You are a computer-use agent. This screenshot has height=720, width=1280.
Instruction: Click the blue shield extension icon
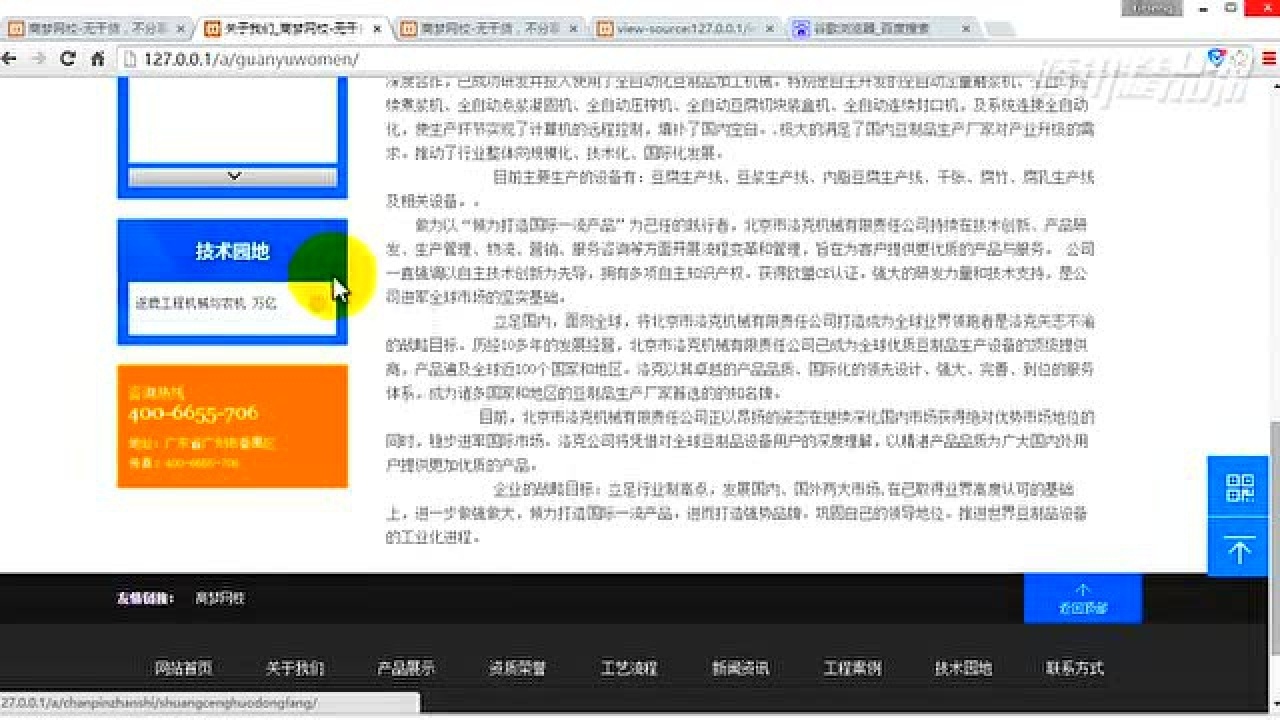click(1217, 58)
